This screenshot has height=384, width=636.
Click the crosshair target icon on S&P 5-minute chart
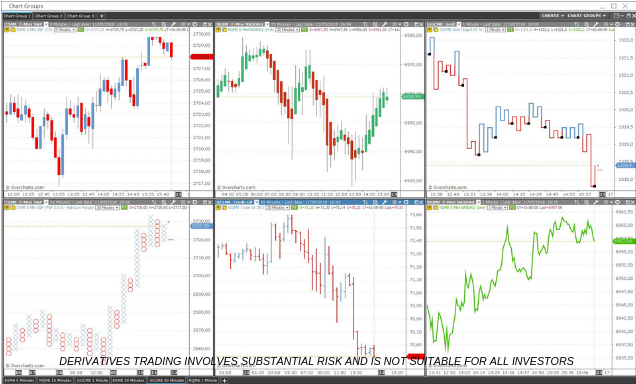coord(195,24)
